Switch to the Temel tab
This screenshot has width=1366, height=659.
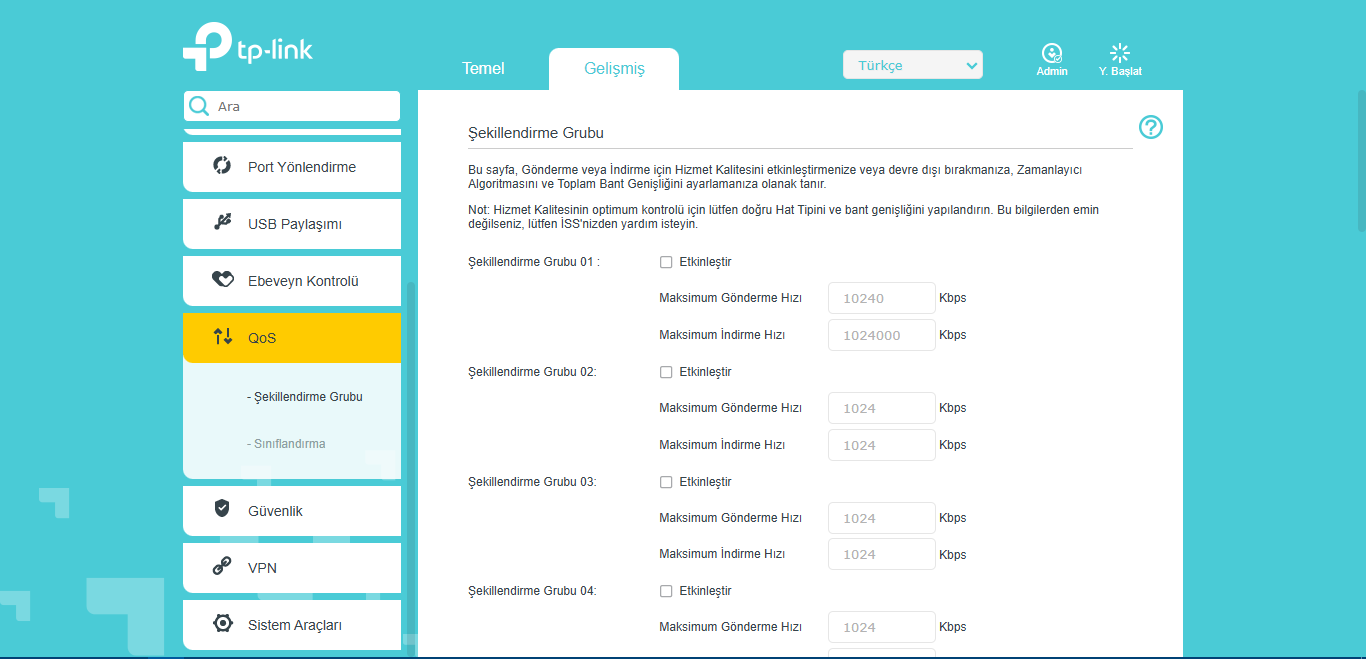483,69
